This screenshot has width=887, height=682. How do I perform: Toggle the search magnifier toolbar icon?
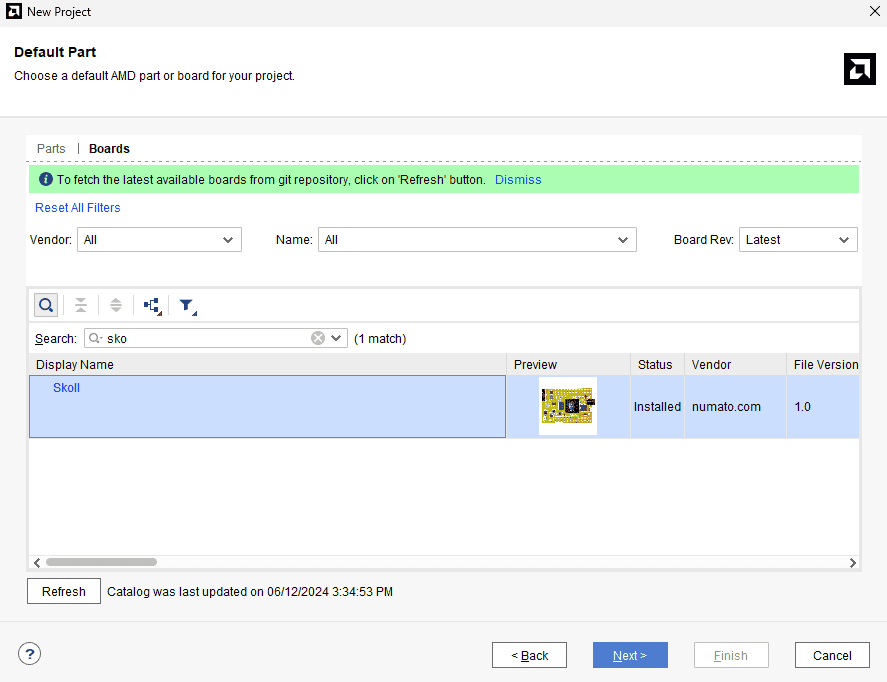pyautogui.click(x=46, y=305)
